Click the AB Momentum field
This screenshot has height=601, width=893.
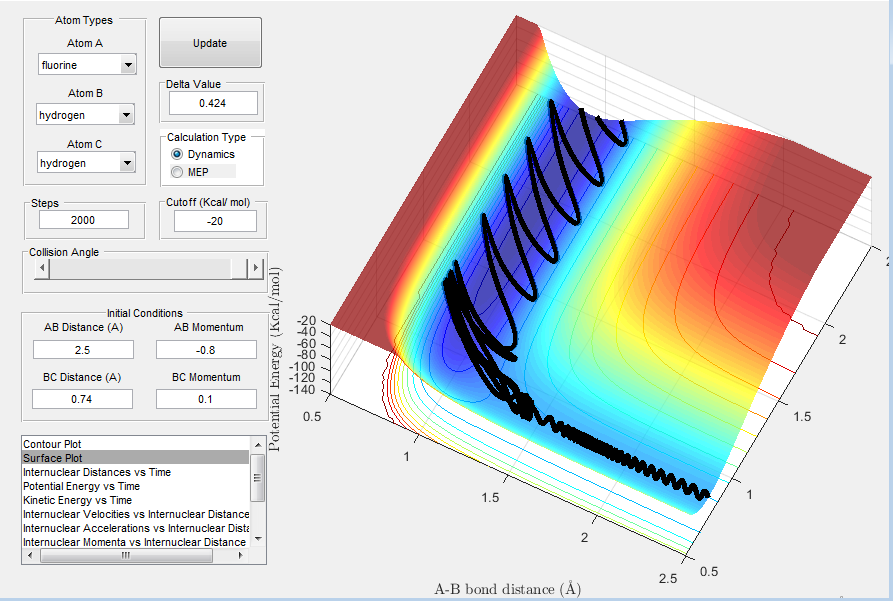tap(206, 349)
